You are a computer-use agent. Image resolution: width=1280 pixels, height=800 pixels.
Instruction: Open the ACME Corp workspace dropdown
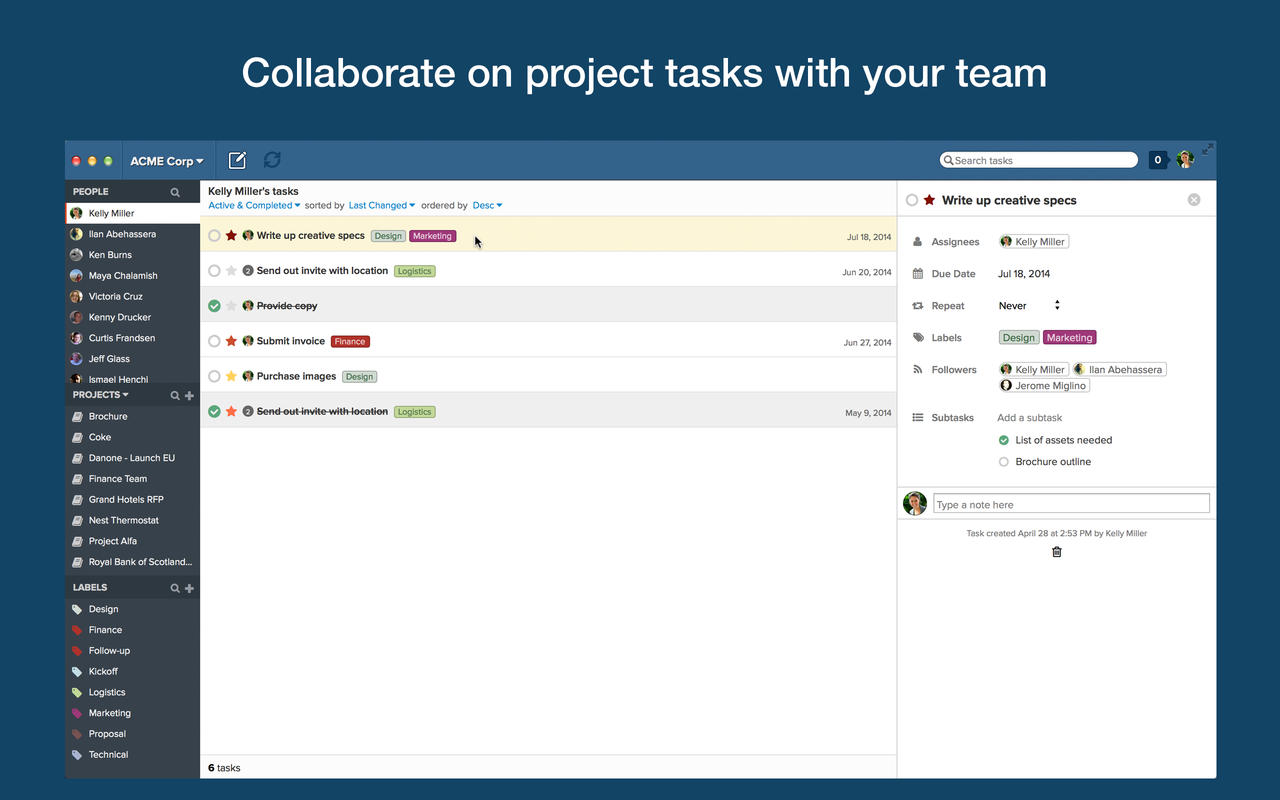167,161
